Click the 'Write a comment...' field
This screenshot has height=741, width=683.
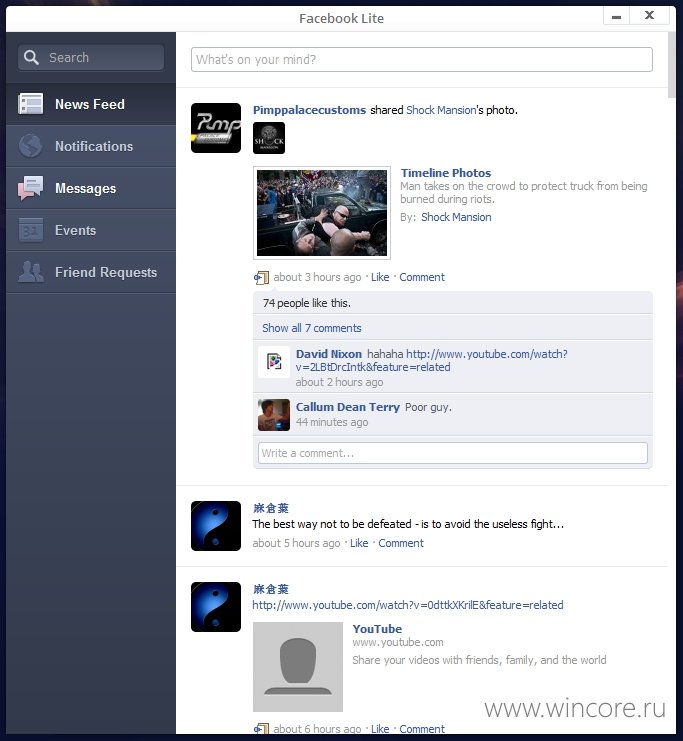(x=452, y=453)
